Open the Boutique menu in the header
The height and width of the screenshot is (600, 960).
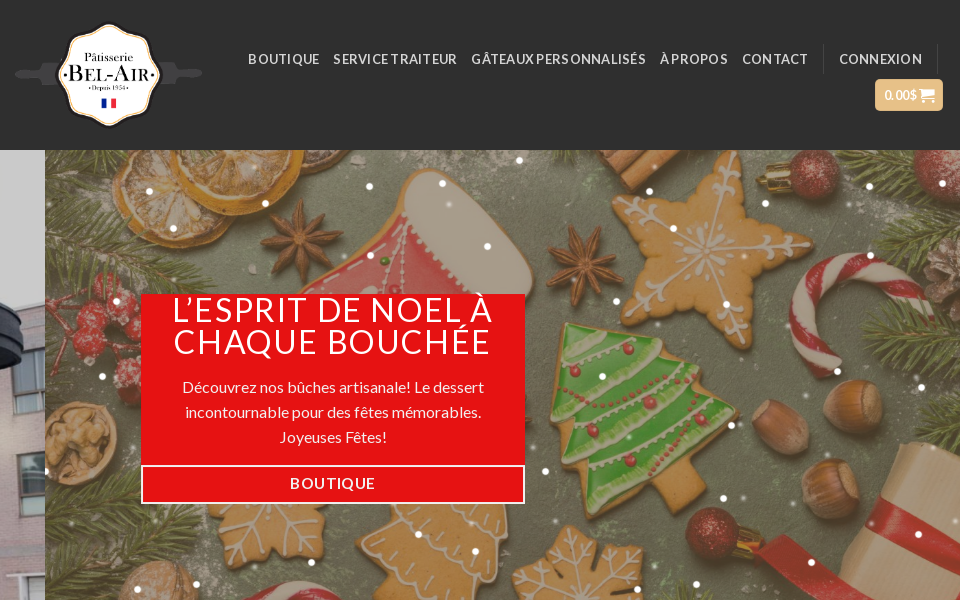(x=283, y=59)
